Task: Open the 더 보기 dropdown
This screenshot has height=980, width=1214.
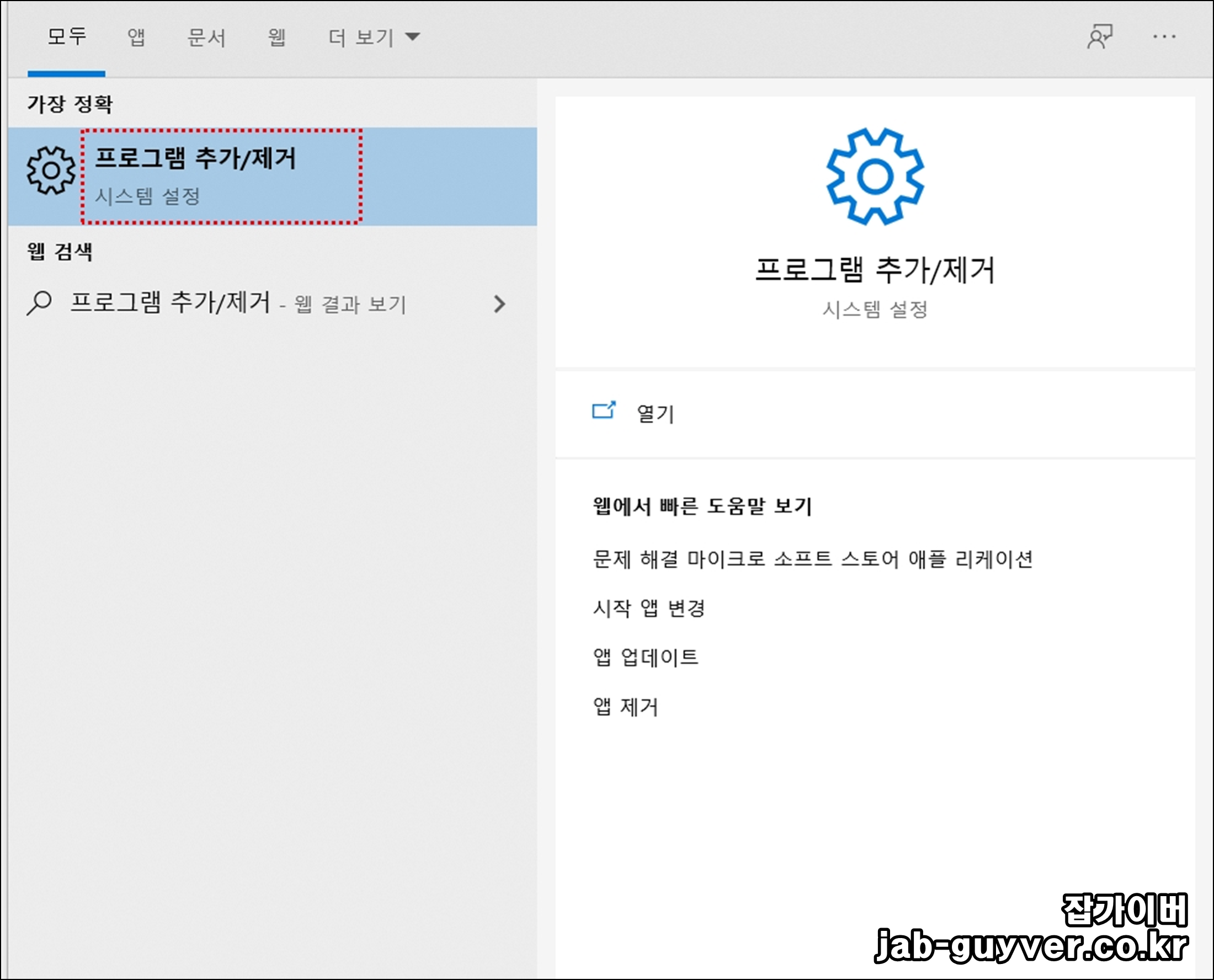Action: pos(361,38)
